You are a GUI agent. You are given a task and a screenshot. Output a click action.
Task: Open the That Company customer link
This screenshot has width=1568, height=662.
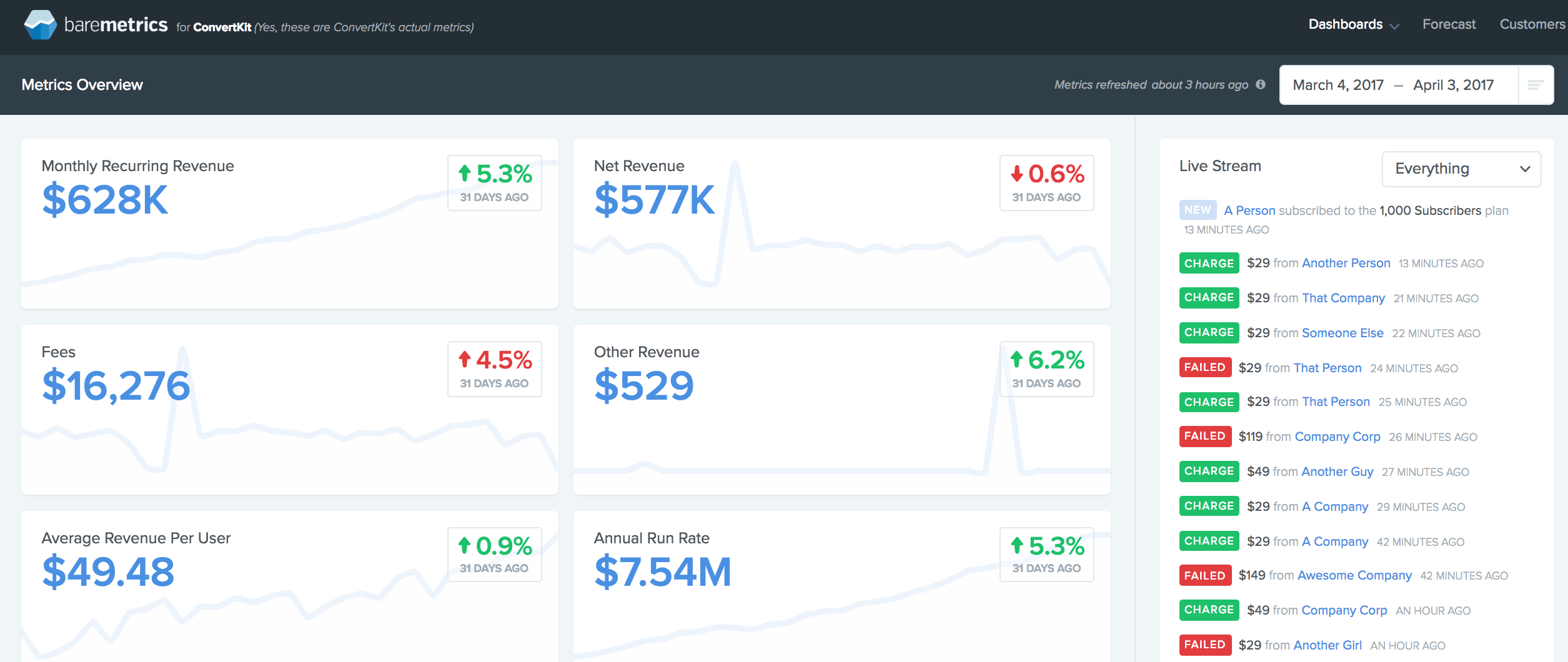click(x=1343, y=298)
